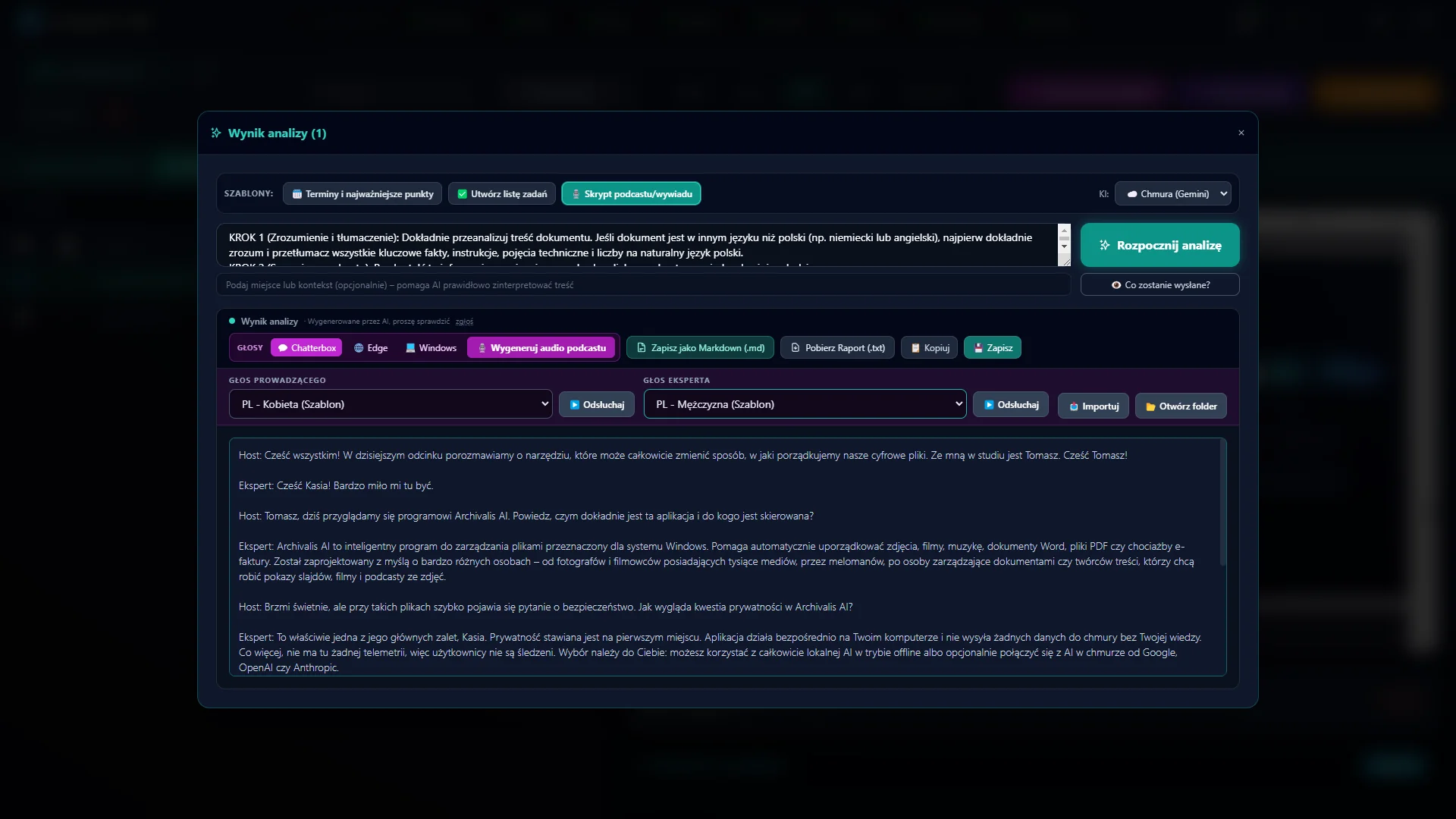The width and height of the screenshot is (1456, 819).
Task: Select template Utwórz listę zadań
Action: pos(502,194)
